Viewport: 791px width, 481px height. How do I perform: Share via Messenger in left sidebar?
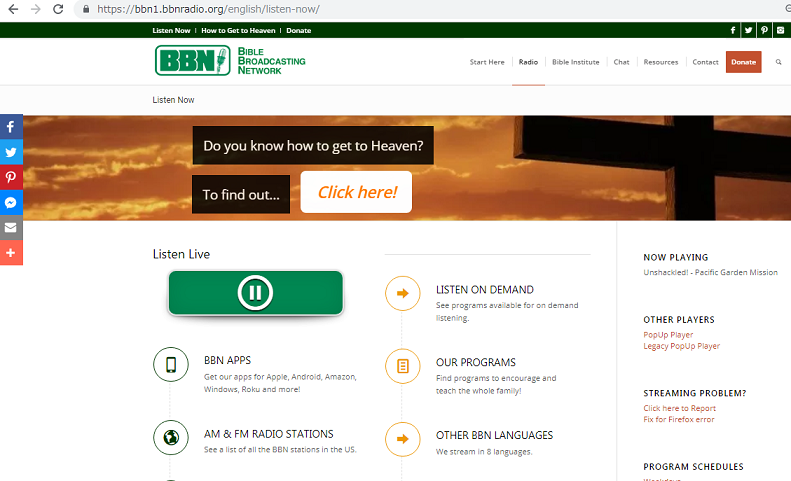[x=11, y=202]
